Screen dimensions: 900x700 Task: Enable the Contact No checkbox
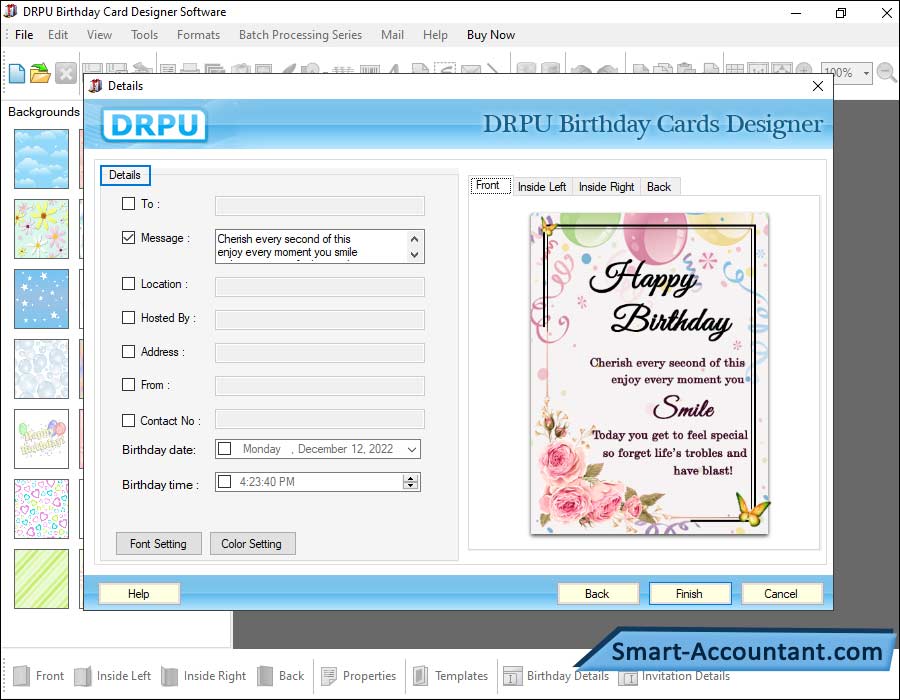[x=129, y=421]
